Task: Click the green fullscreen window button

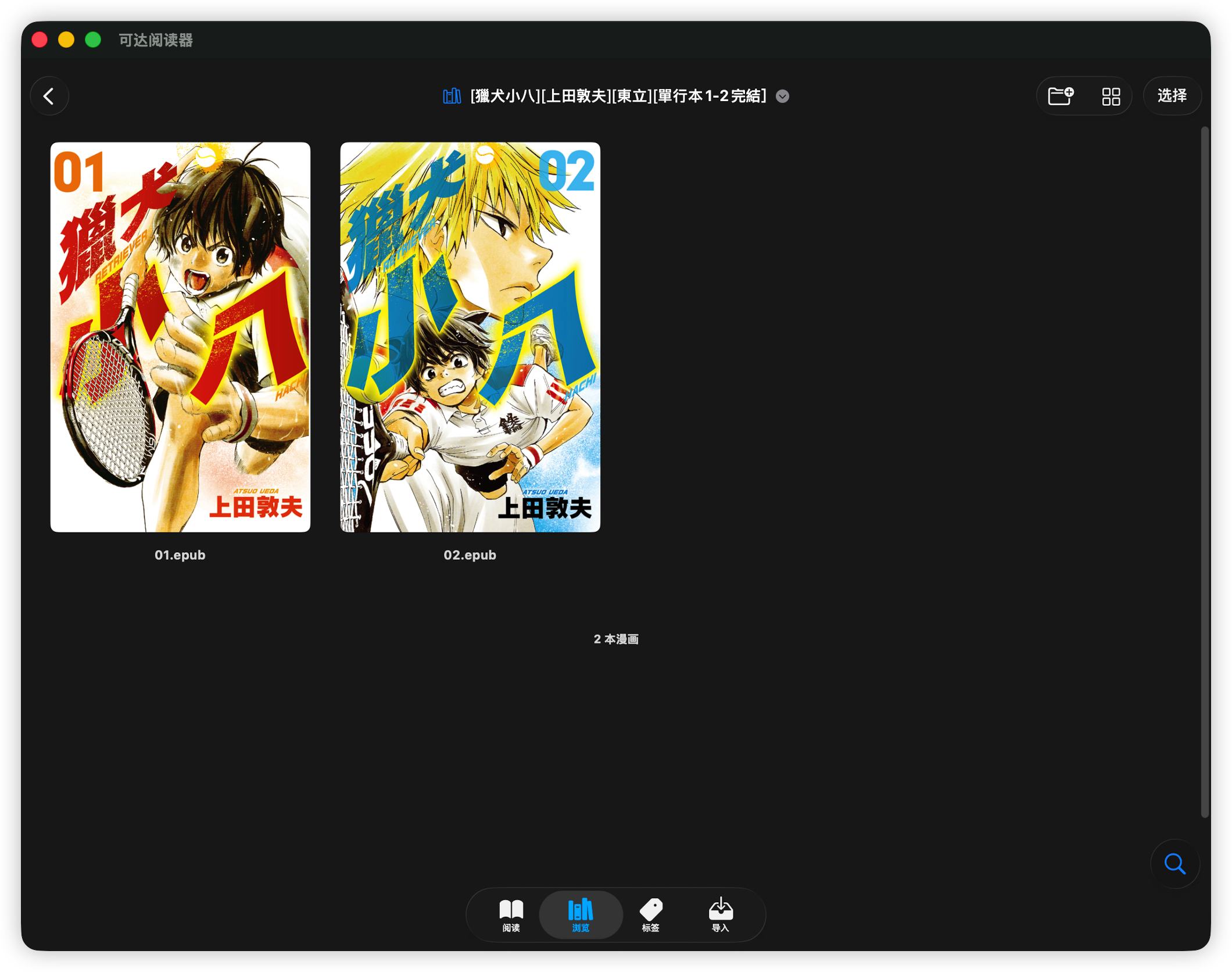Action: coord(93,40)
